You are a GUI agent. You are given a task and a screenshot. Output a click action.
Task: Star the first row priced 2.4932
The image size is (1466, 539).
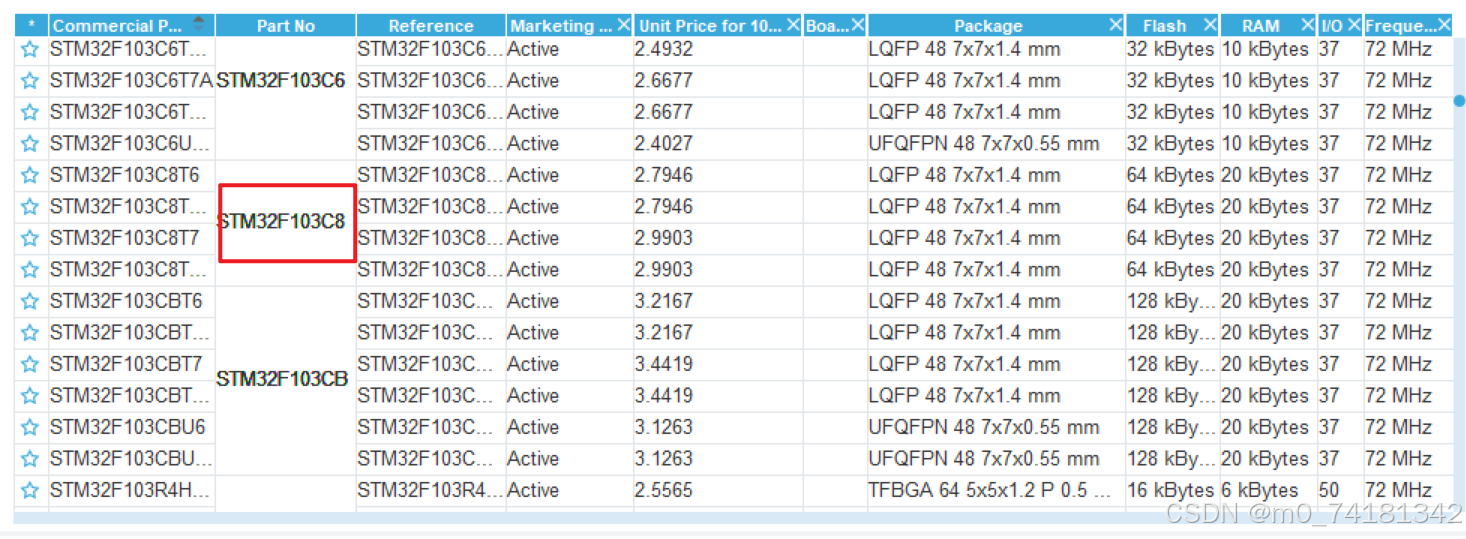pos(30,49)
